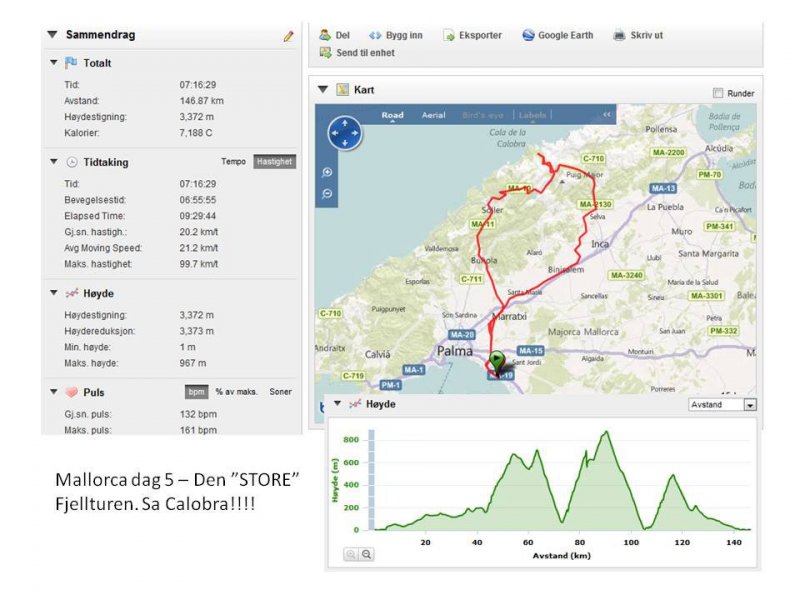Collapse the Totalt section
Viewport: 800px width, 600px height.
(x=54, y=63)
